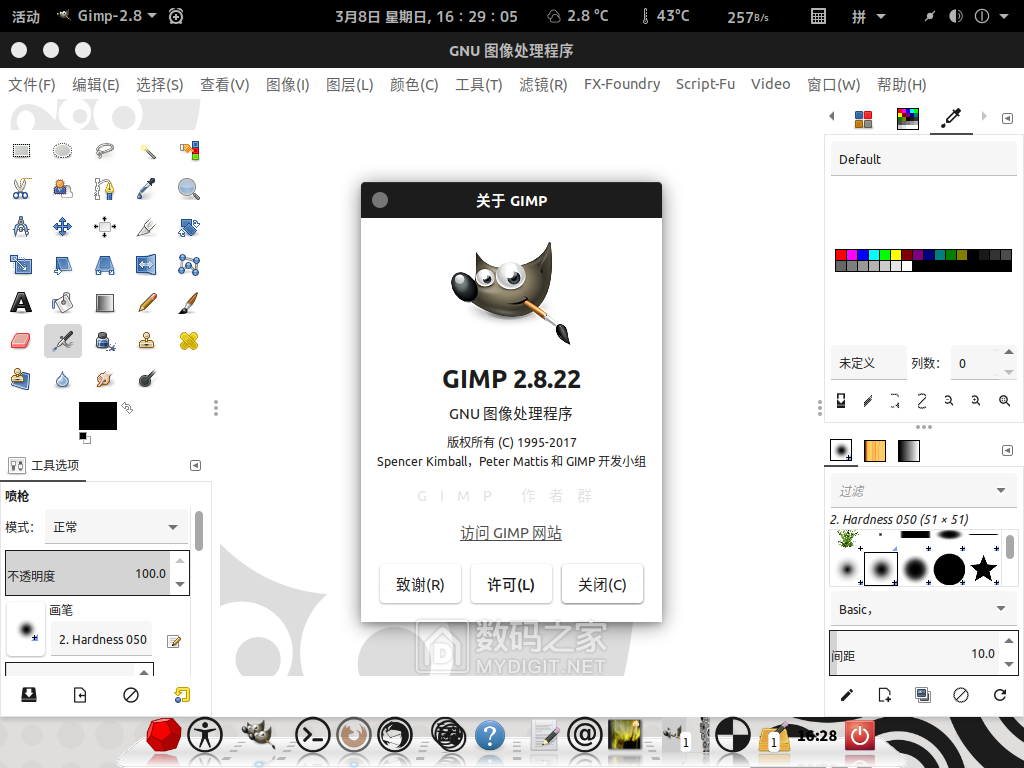Select the Fuzzy Select magic wand tool
This screenshot has width=1024, height=768.
147,151
